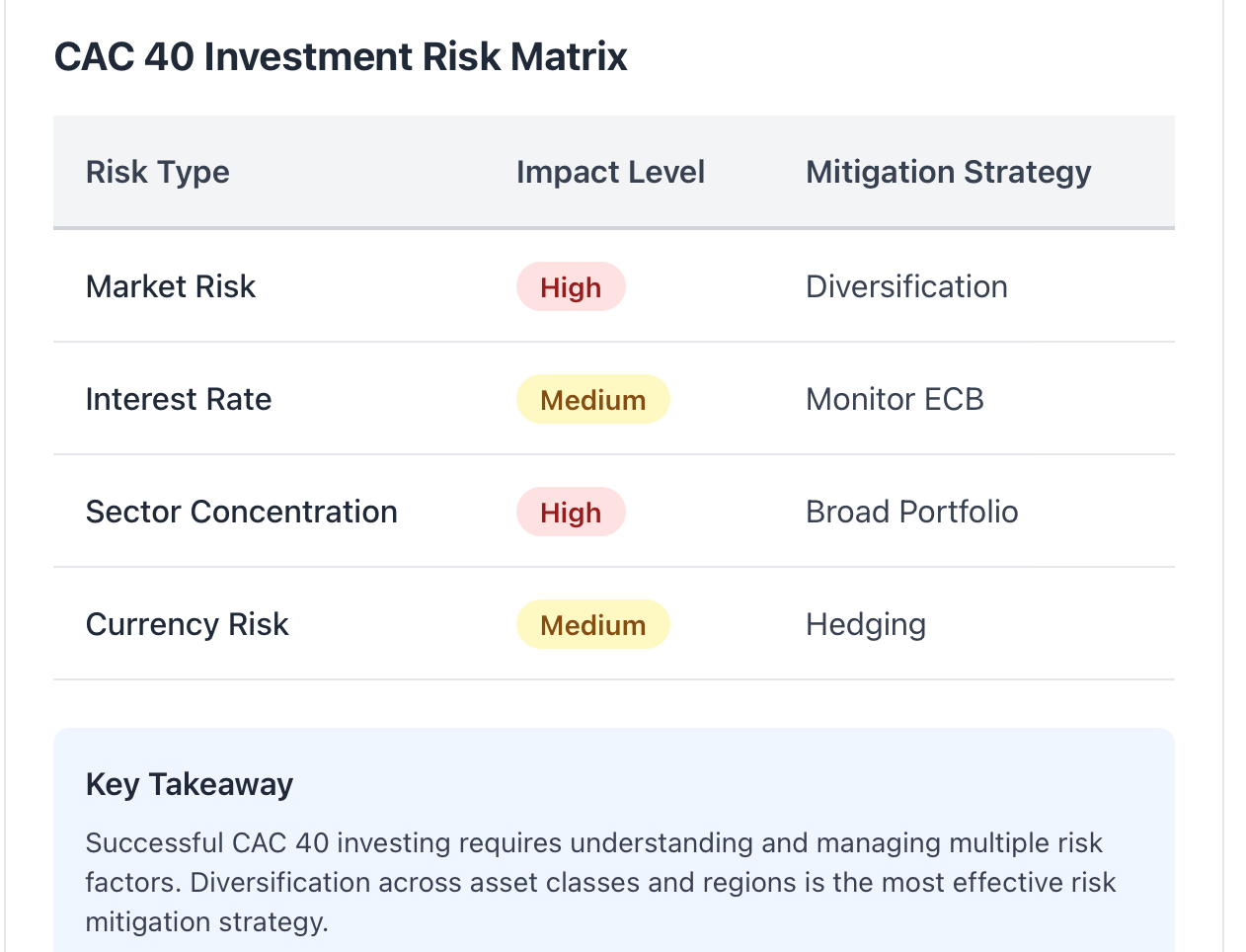
Task: Select the Interest Rate row label
Action: (x=179, y=399)
